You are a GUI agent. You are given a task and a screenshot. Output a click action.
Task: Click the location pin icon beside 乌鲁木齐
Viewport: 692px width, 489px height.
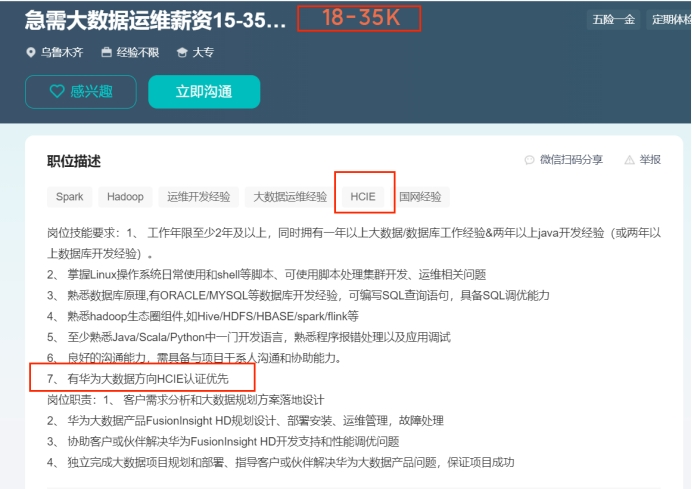[x=30, y=53]
